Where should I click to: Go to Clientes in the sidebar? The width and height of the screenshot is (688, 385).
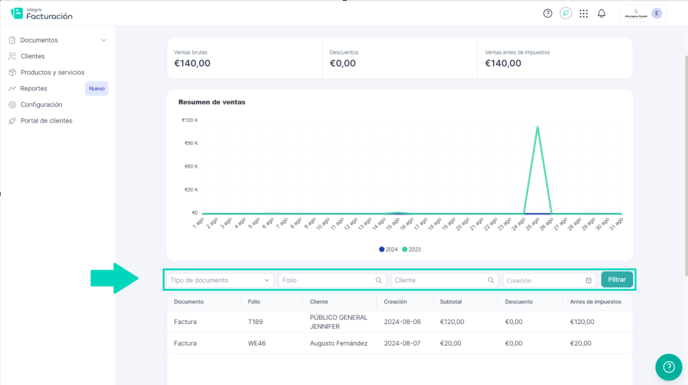tap(32, 56)
